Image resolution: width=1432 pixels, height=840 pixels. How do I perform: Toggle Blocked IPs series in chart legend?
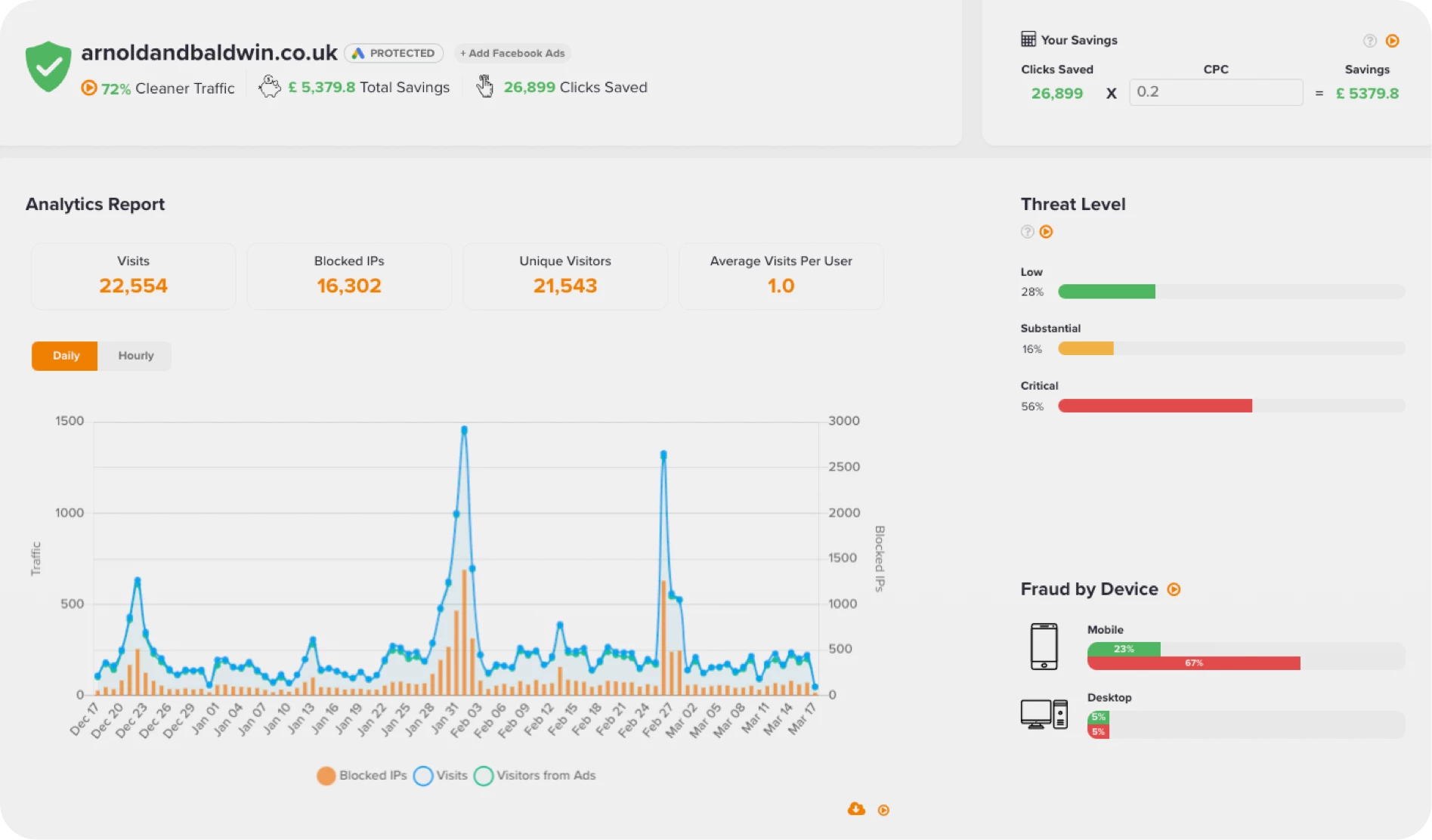(362, 776)
